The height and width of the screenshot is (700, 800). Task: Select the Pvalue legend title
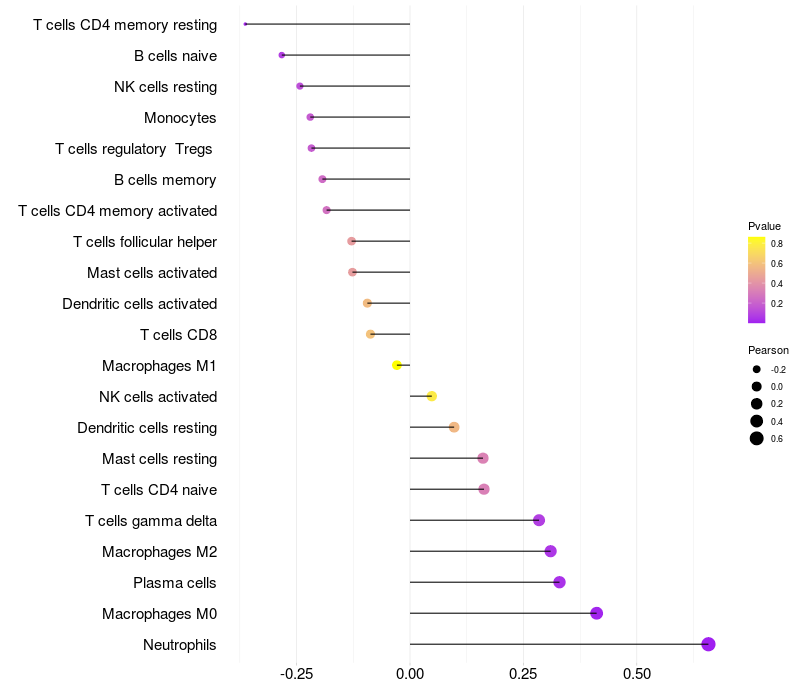(x=764, y=226)
